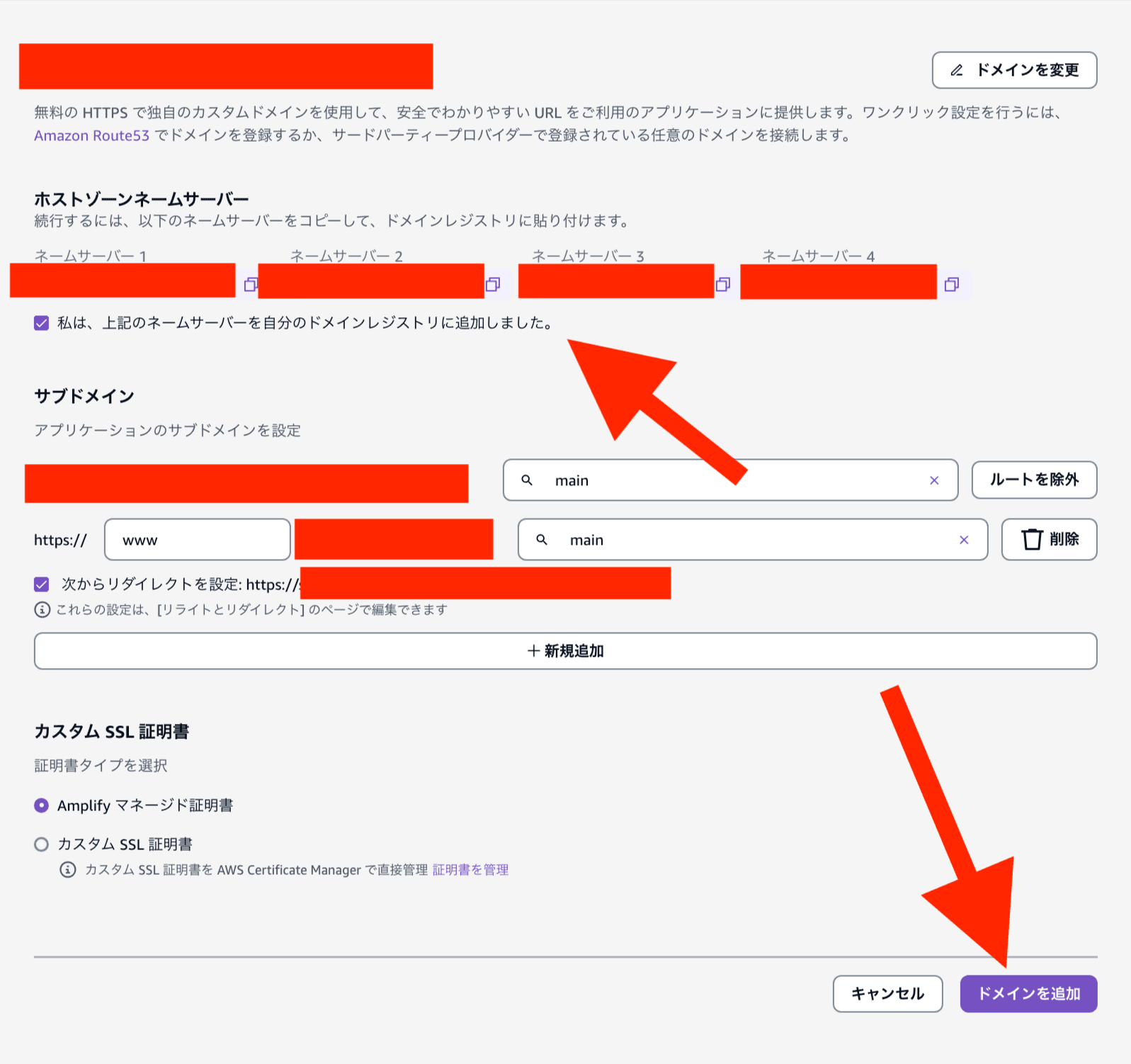Click the キャンセル button
The image size is (1131, 1064).
pyautogui.click(x=887, y=994)
